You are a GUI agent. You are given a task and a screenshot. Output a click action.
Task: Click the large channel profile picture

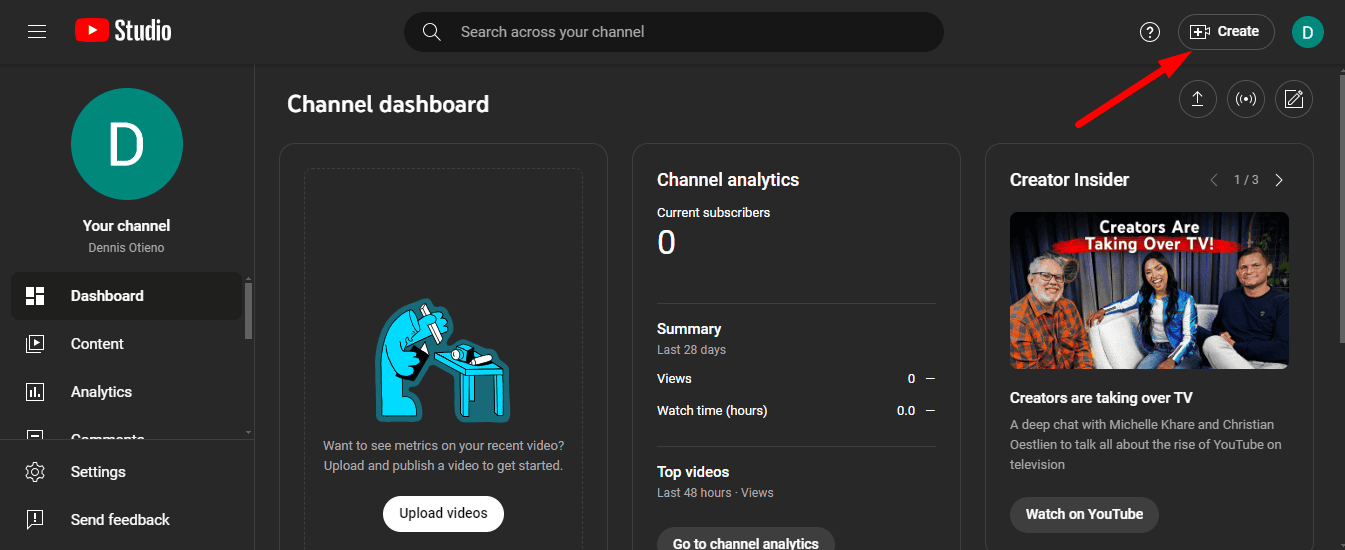(127, 144)
